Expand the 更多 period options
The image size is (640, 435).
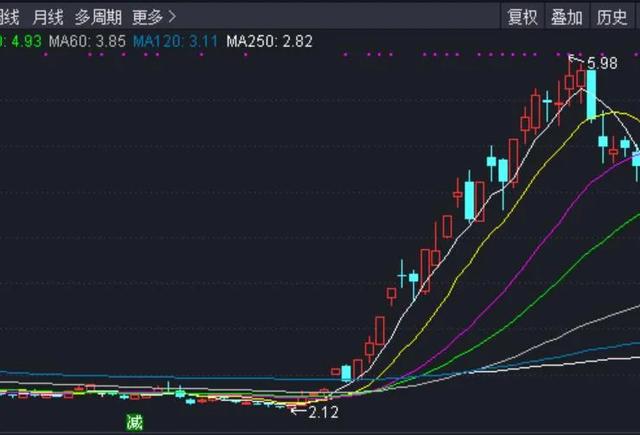pyautogui.click(x=147, y=17)
